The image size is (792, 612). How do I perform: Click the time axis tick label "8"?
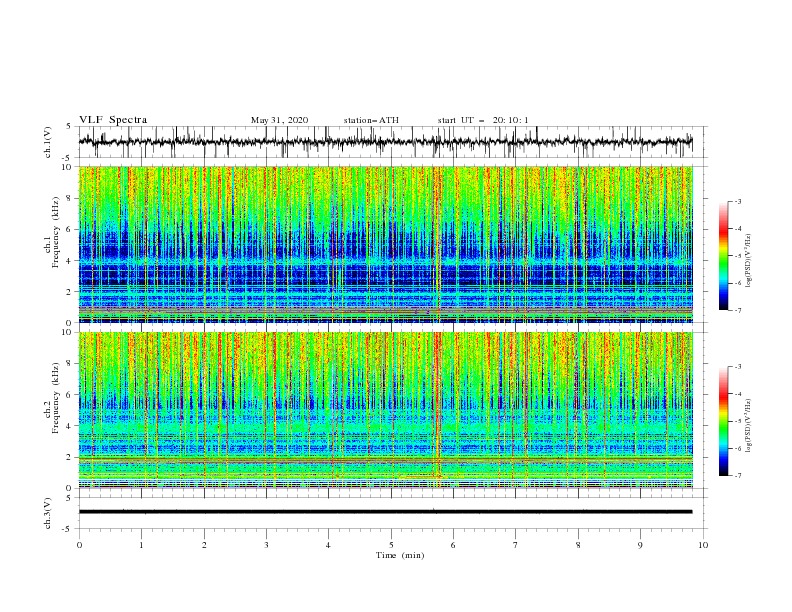point(578,545)
